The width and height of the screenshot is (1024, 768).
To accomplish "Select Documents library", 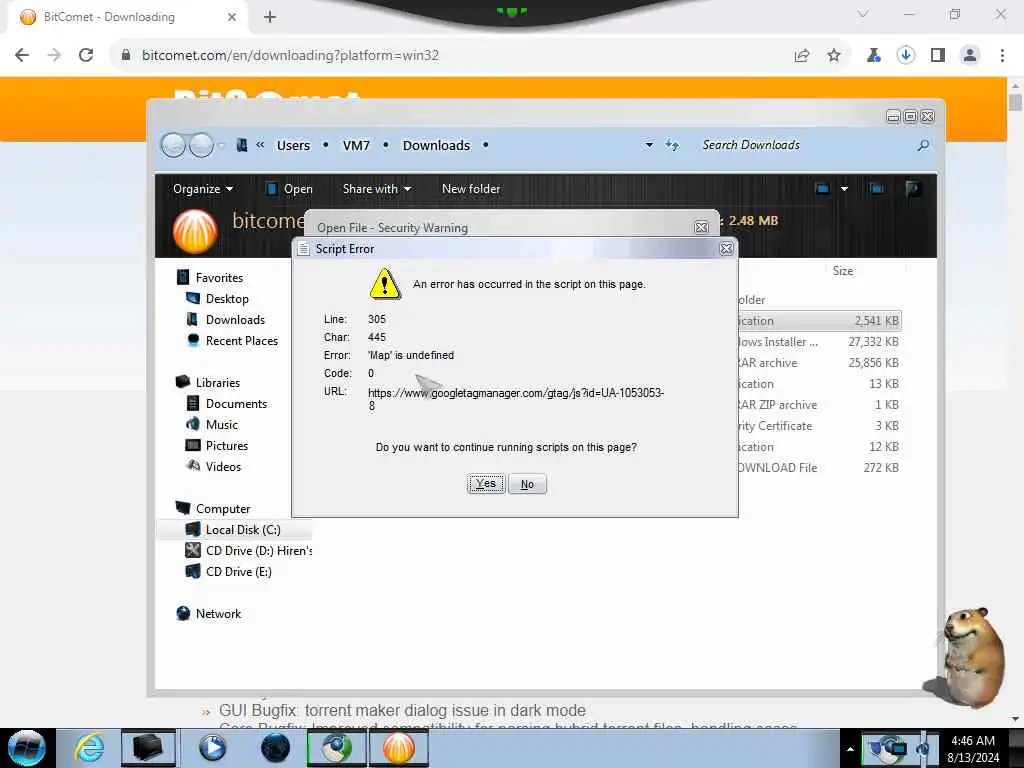I will tap(236, 404).
